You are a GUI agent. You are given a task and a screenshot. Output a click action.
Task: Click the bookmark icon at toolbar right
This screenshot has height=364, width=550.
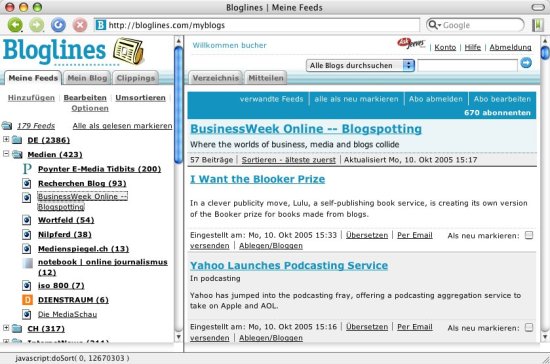click(537, 25)
